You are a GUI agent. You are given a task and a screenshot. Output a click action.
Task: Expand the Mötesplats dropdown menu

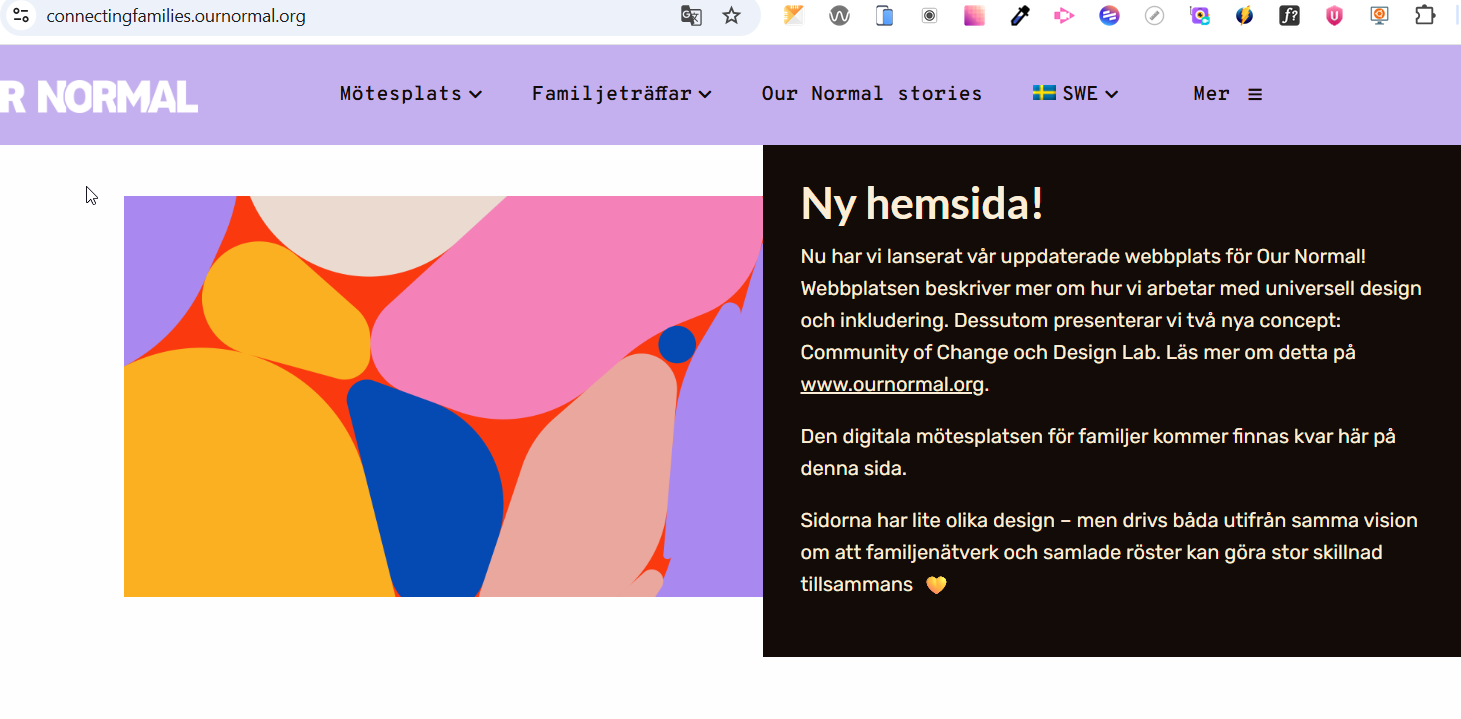click(x=411, y=94)
